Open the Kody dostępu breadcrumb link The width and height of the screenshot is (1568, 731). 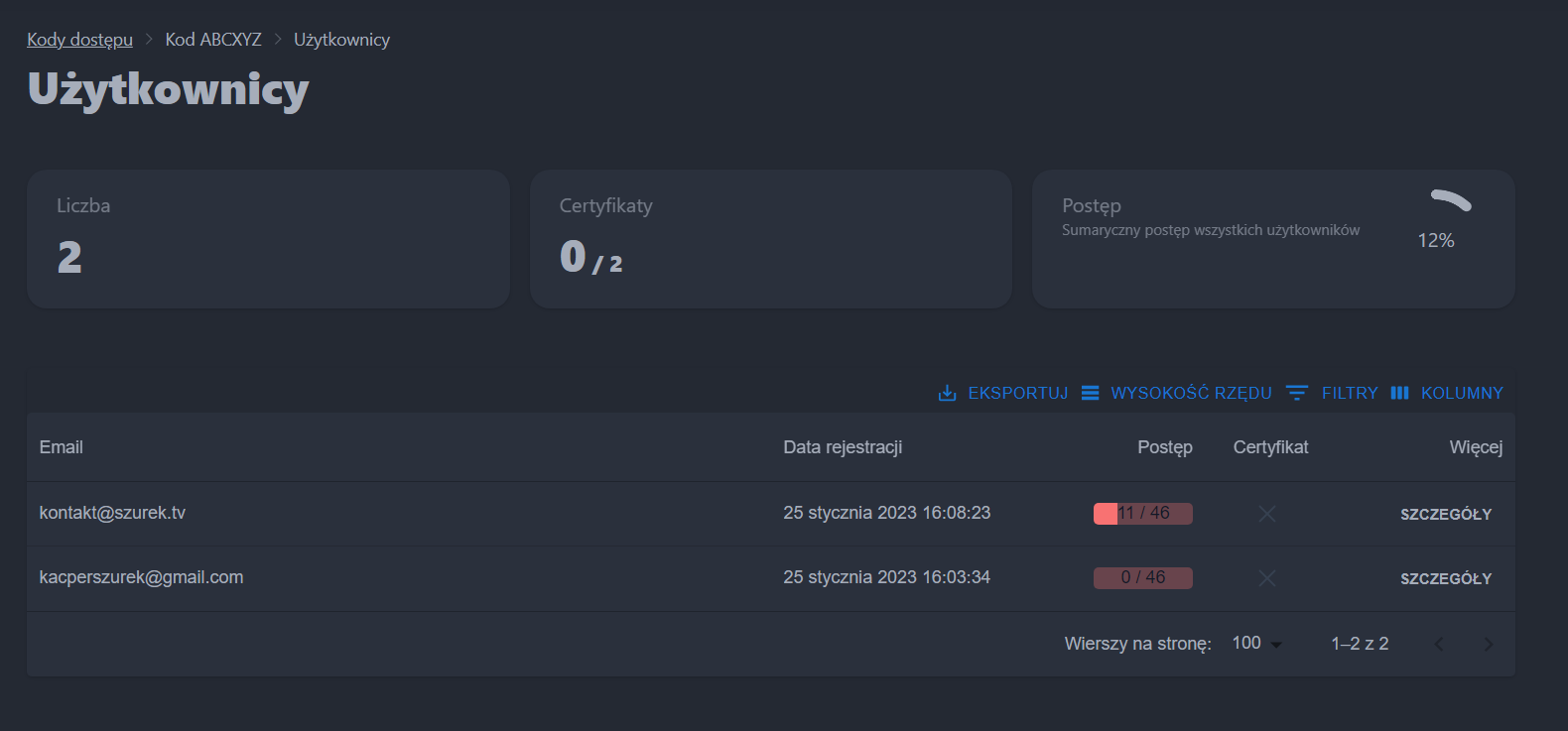(x=79, y=40)
